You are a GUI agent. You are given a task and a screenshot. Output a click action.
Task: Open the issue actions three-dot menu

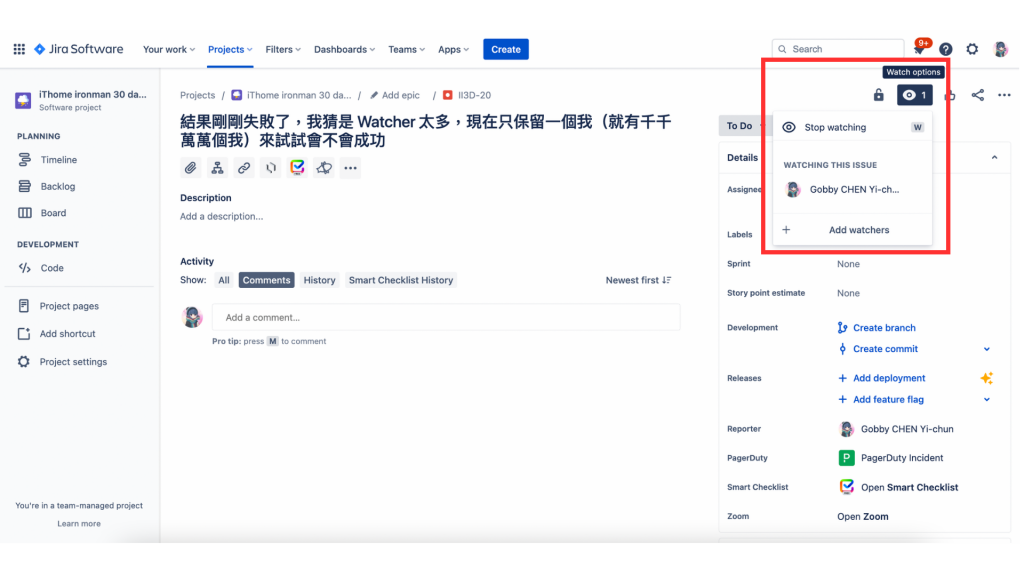point(1004,95)
